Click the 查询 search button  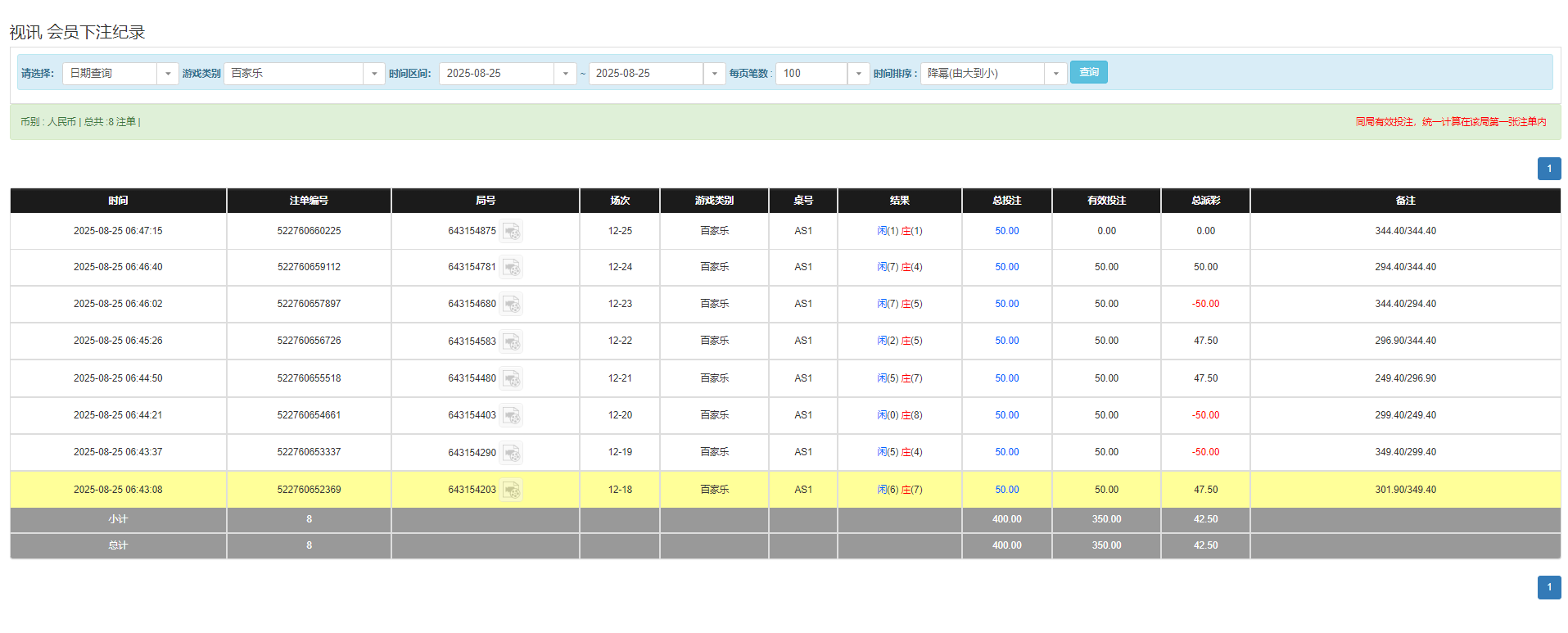(x=1088, y=72)
